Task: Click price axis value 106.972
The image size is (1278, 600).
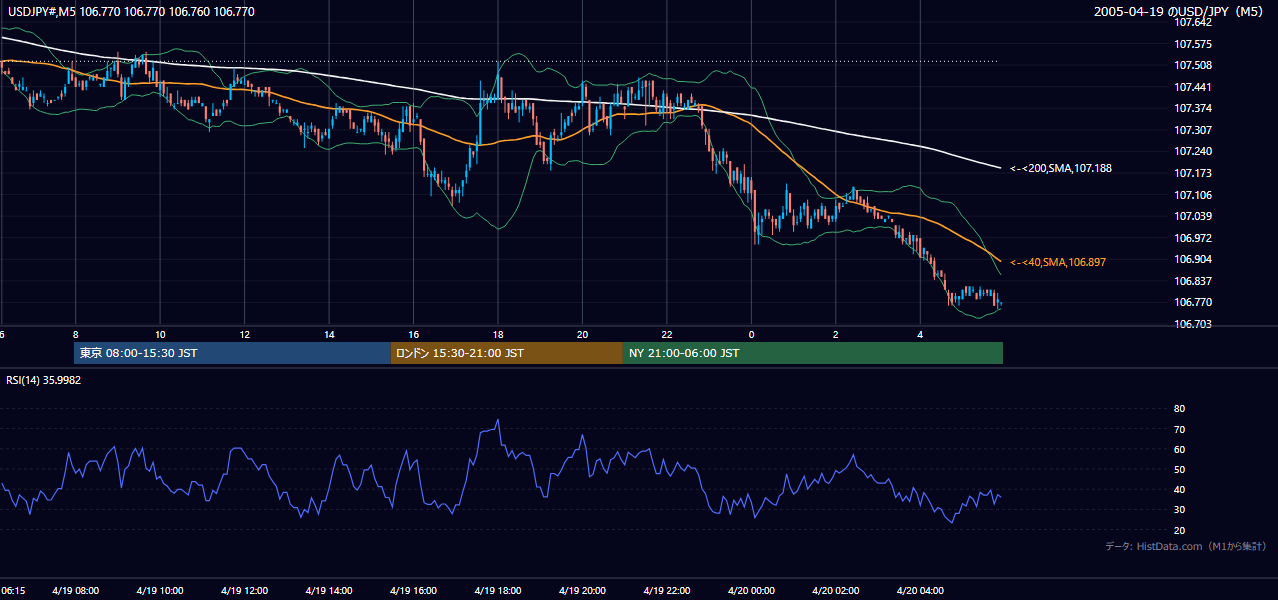Action: (x=1194, y=238)
